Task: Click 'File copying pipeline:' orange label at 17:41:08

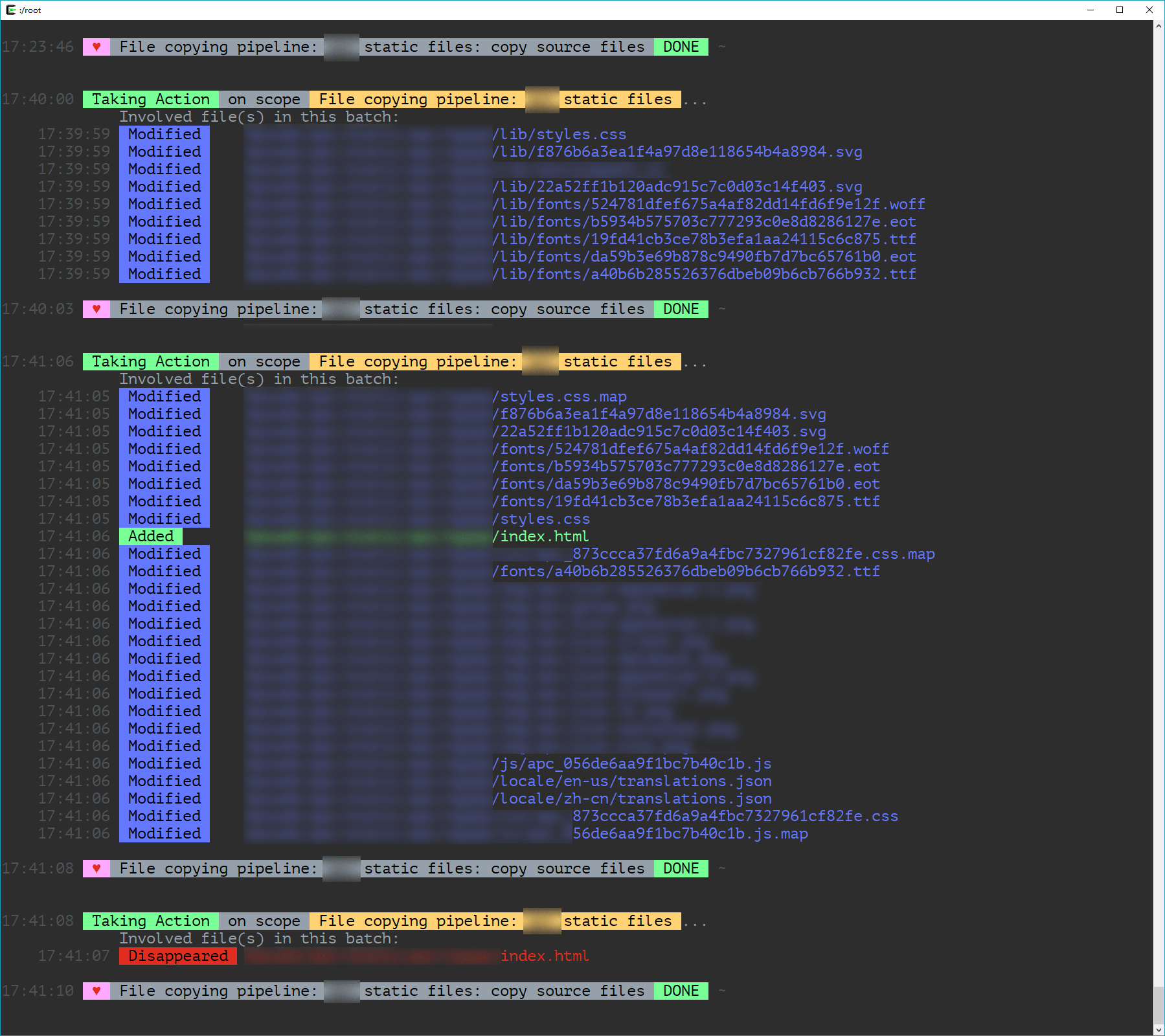Action: (x=418, y=921)
